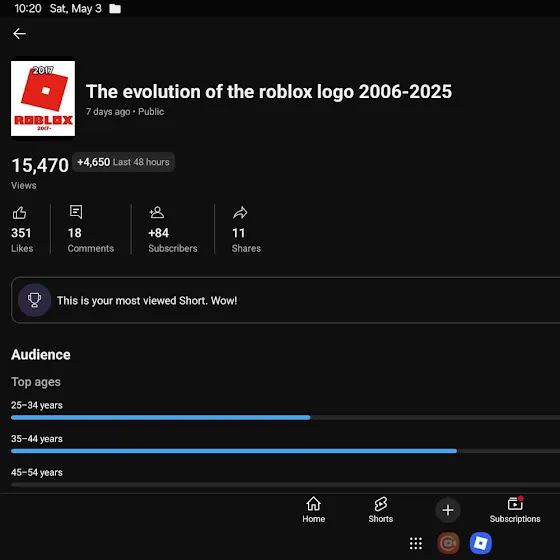Image resolution: width=560 pixels, height=560 pixels.
Task: Tap the 25–34 years audience bar
Action: (285, 417)
